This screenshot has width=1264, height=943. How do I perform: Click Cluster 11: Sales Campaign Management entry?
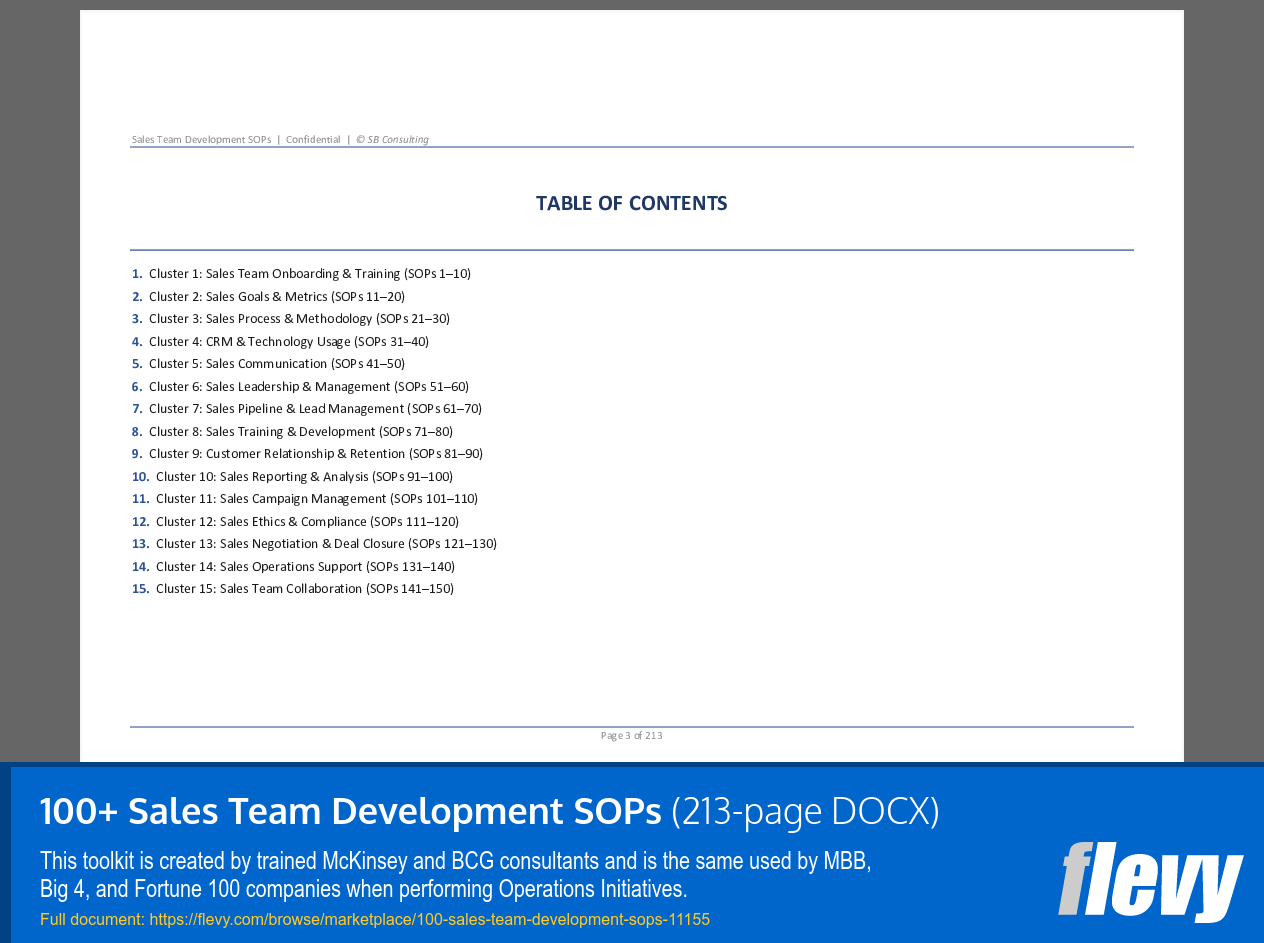pos(316,498)
